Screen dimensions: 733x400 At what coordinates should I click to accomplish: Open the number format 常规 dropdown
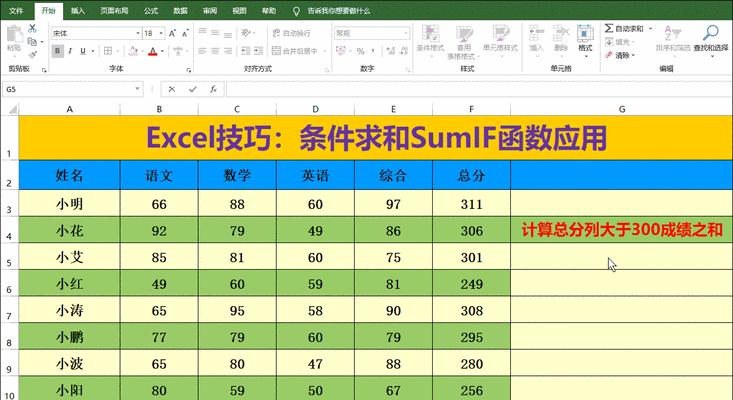[x=406, y=33]
